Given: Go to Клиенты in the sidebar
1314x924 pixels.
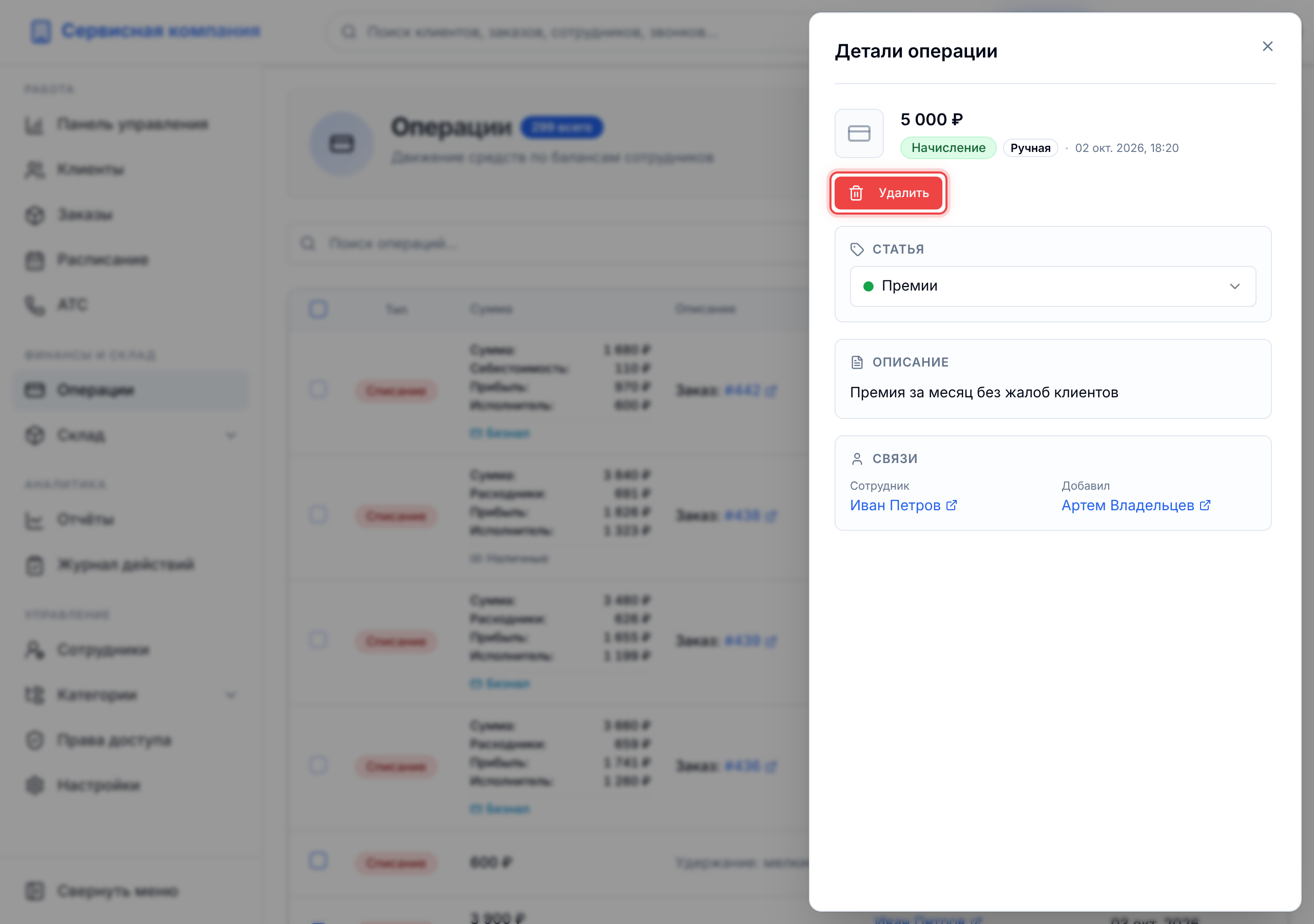Looking at the screenshot, I should pyautogui.click(x=131, y=169).
